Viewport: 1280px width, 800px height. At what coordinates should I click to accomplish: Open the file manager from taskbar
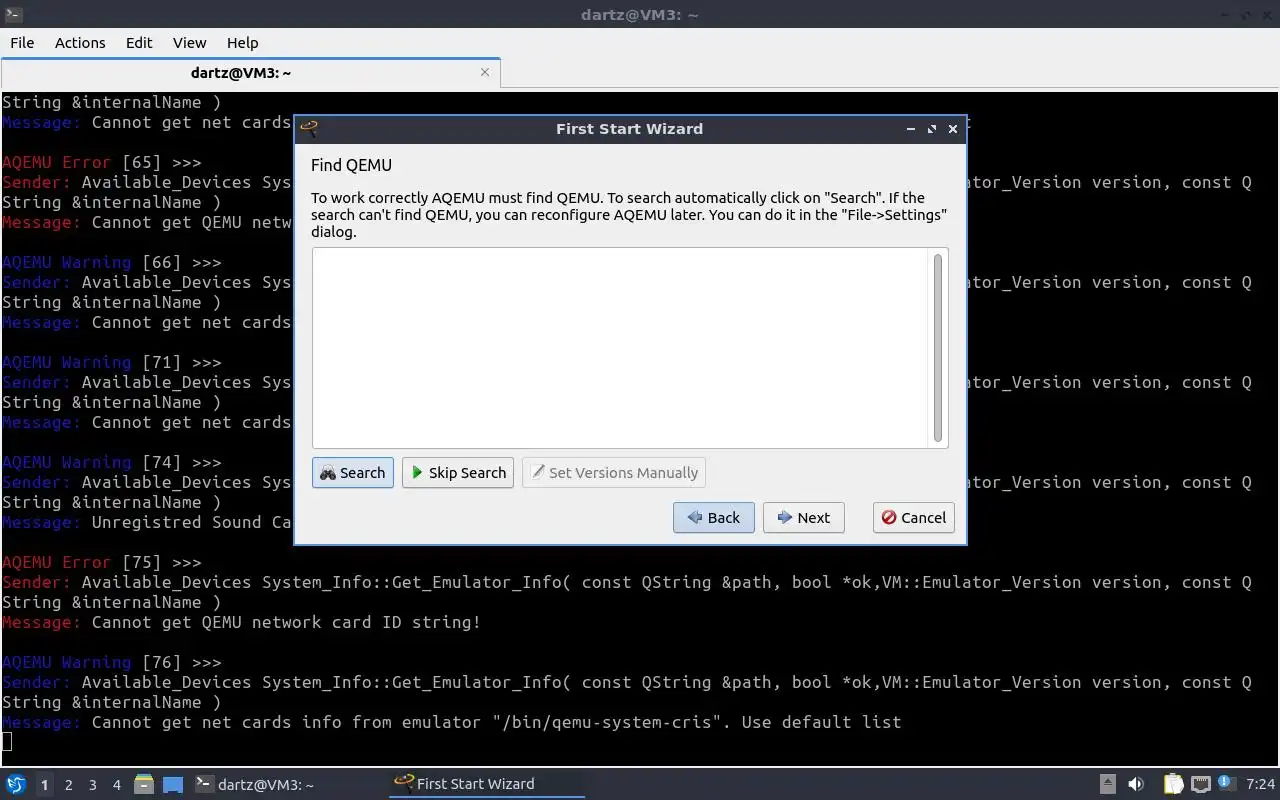(x=143, y=784)
